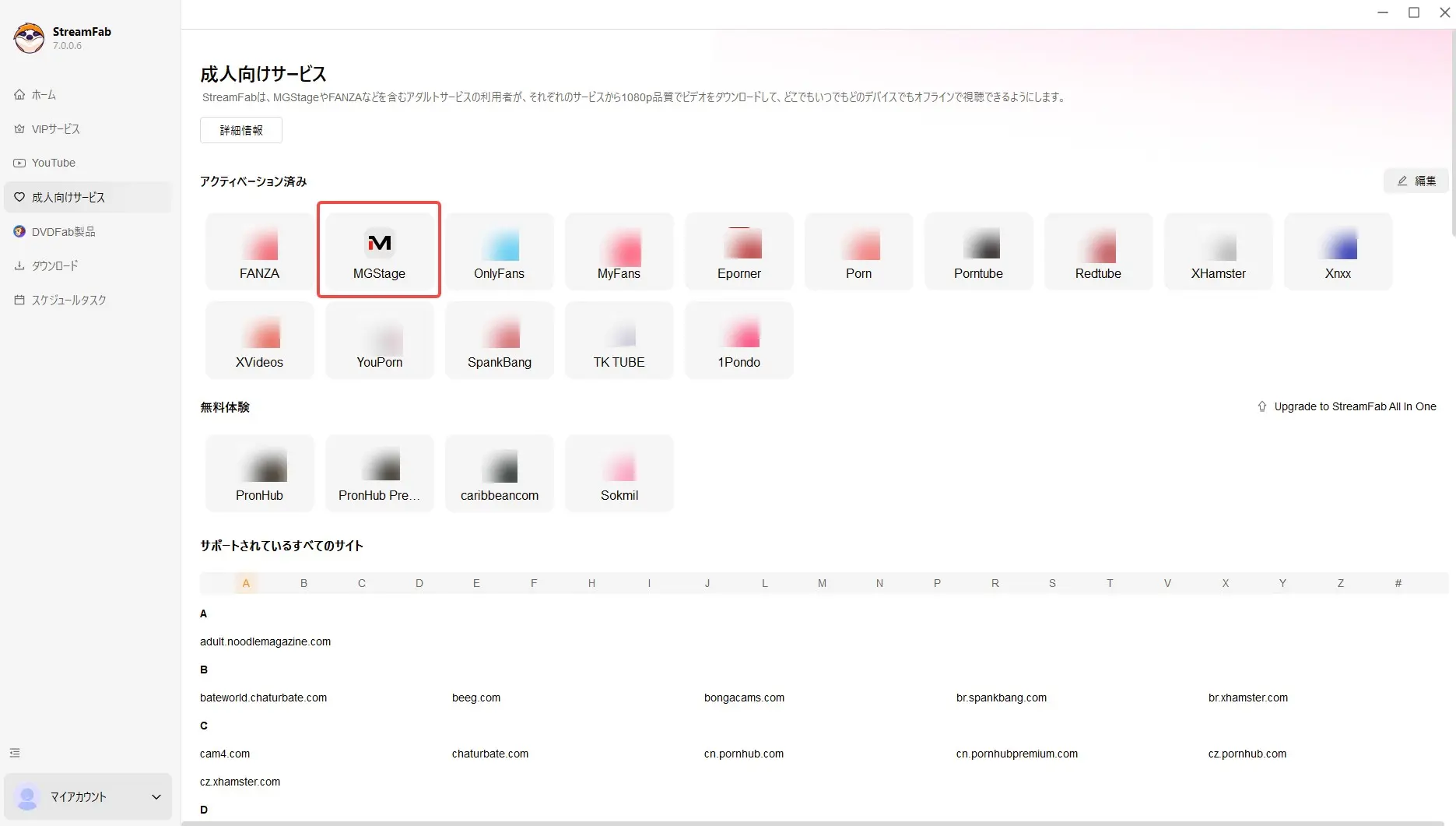Open ダウンロード in sidebar
The width and height of the screenshot is (1456, 826).
[x=88, y=265]
